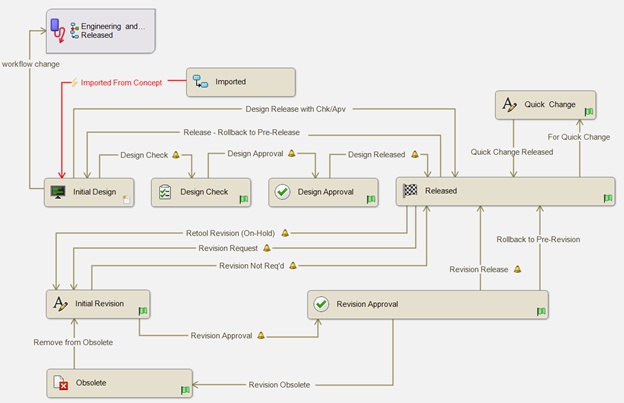Click the bell icon beside Design Approval transition

tap(292, 153)
